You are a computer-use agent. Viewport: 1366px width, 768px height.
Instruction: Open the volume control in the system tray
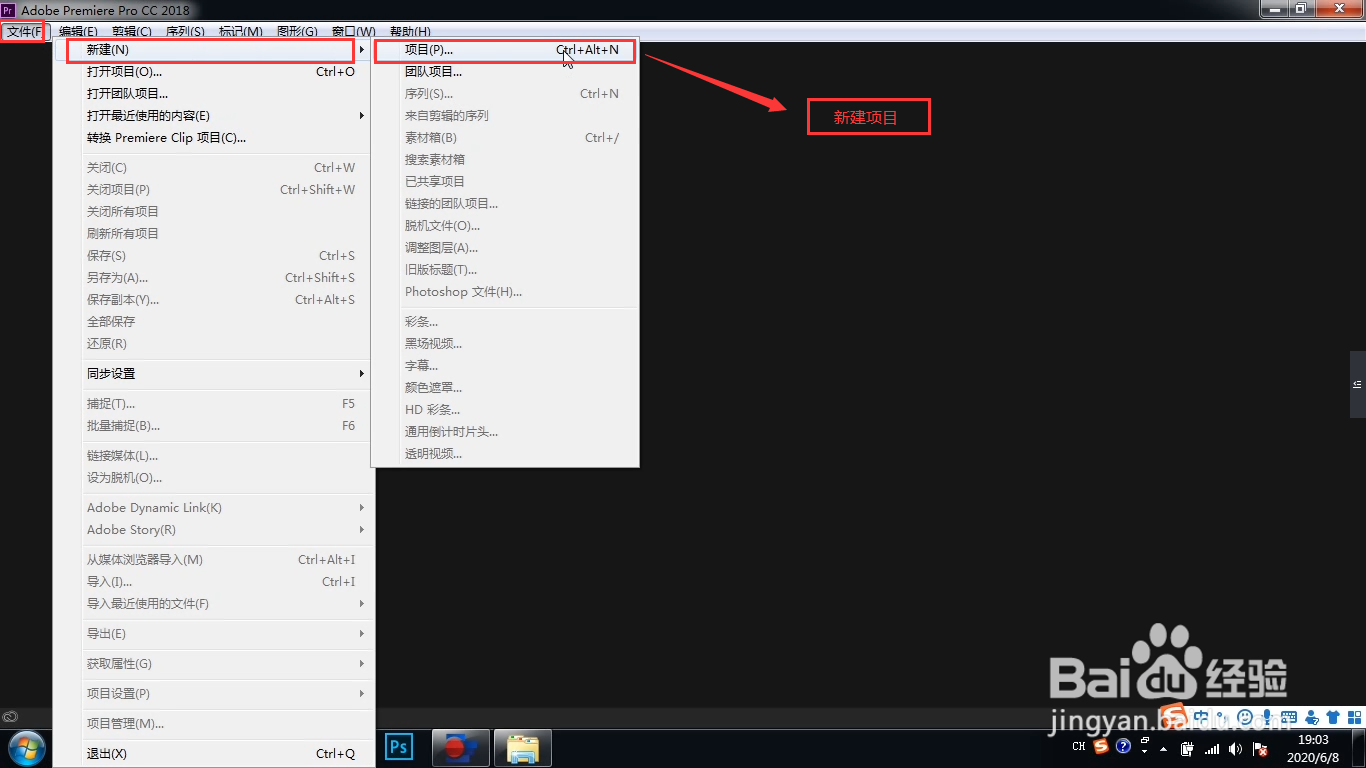[x=1236, y=747]
